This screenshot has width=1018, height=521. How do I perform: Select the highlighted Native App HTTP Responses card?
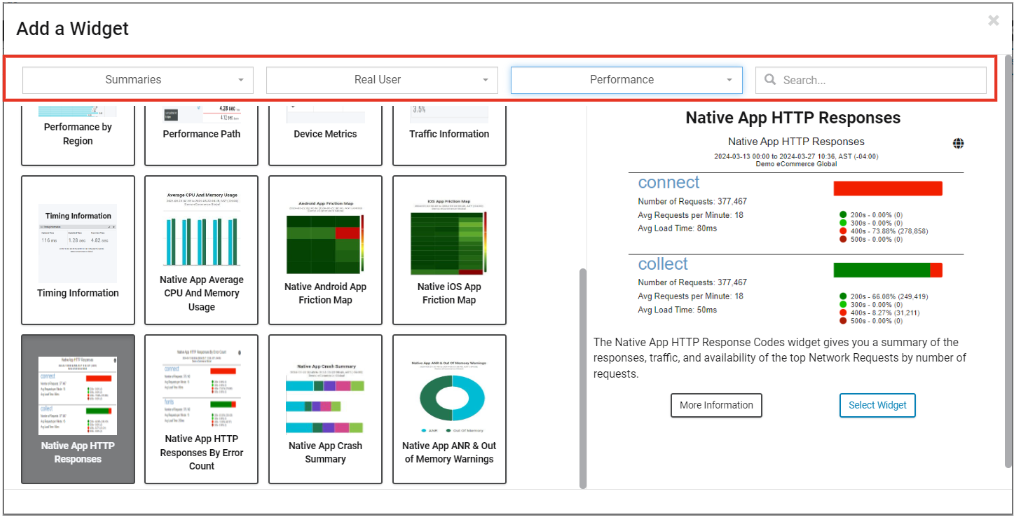point(78,409)
